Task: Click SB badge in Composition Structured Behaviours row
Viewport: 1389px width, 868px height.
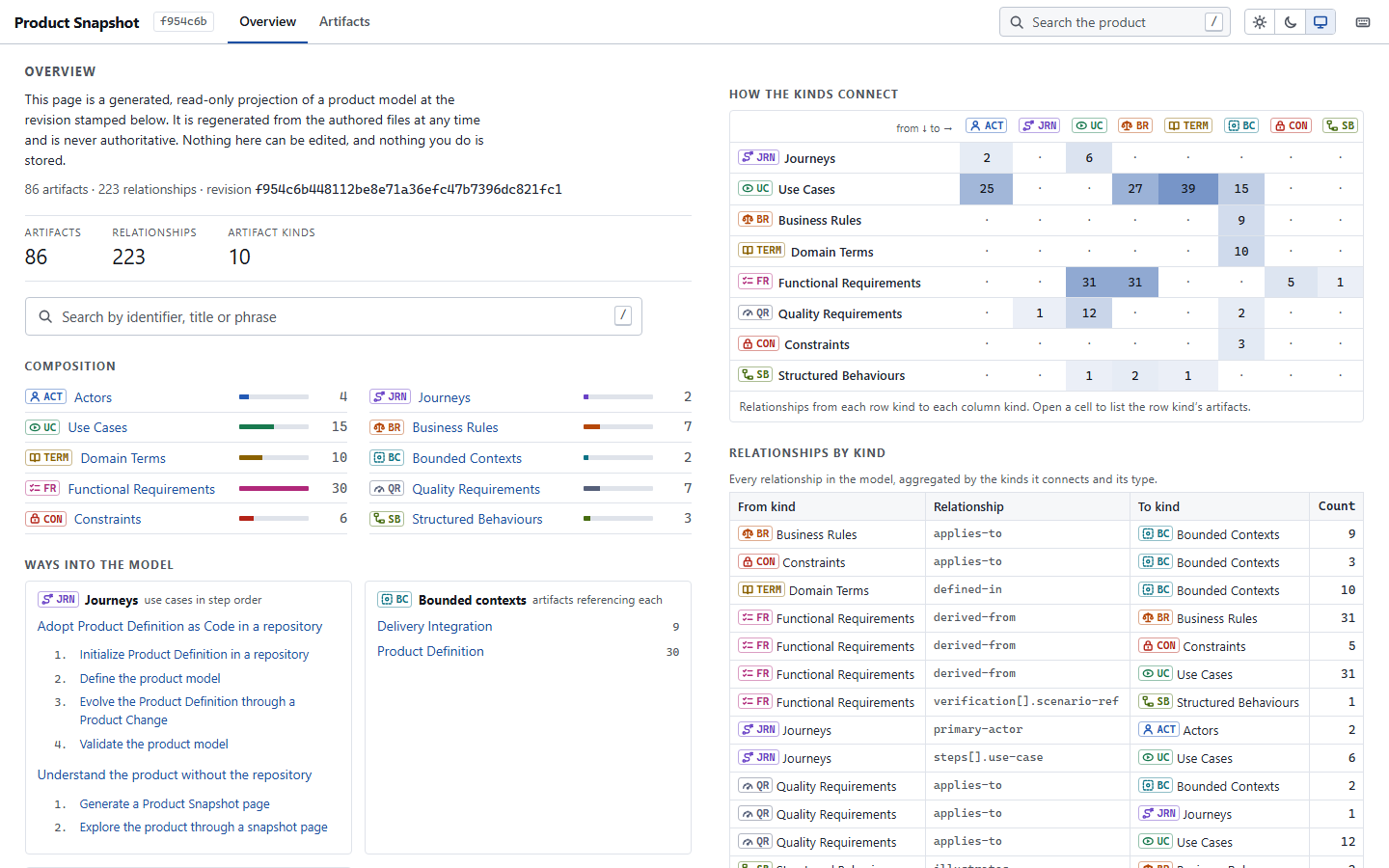Action: coord(388,519)
